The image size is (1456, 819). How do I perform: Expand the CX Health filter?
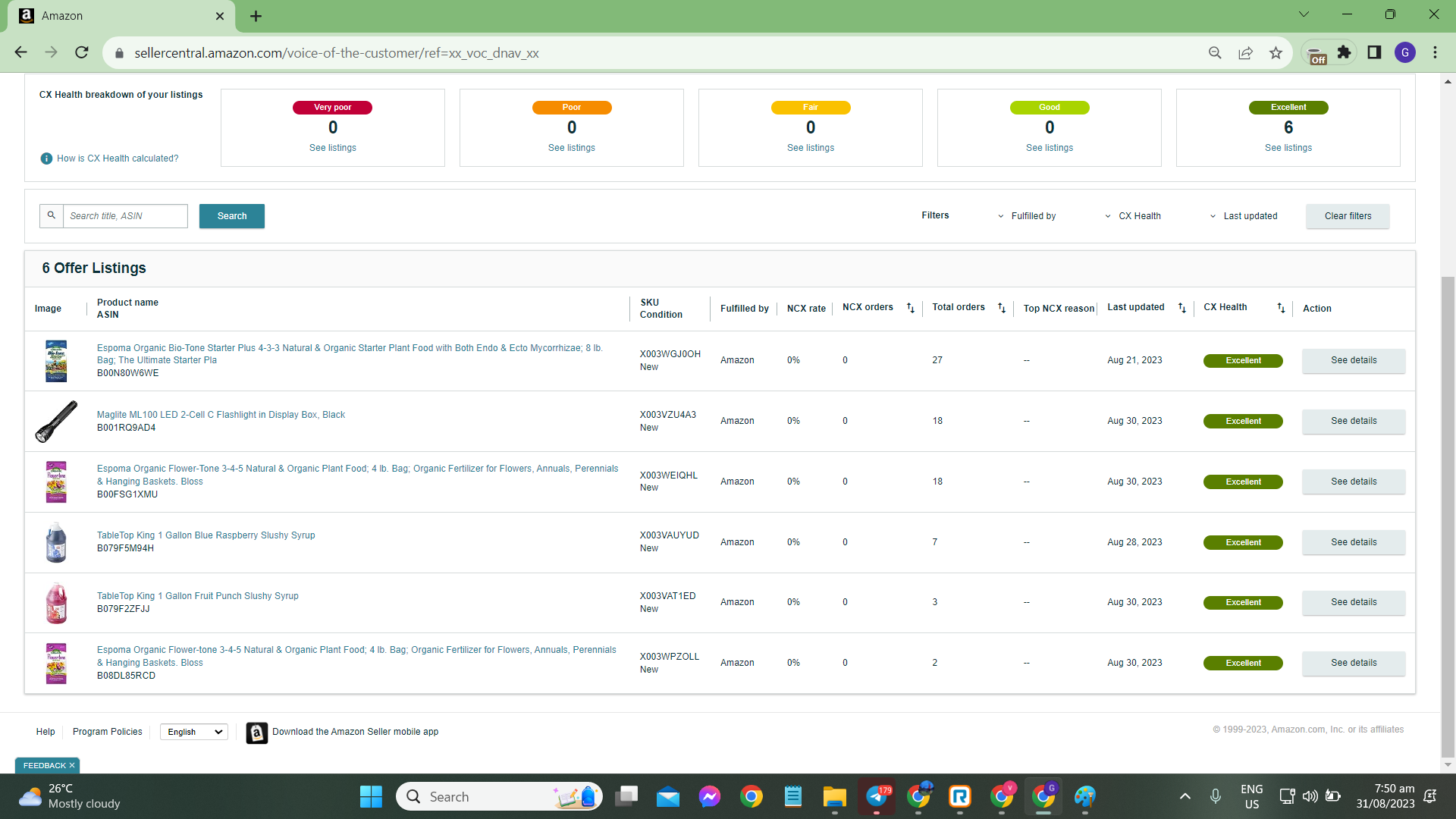[1133, 216]
